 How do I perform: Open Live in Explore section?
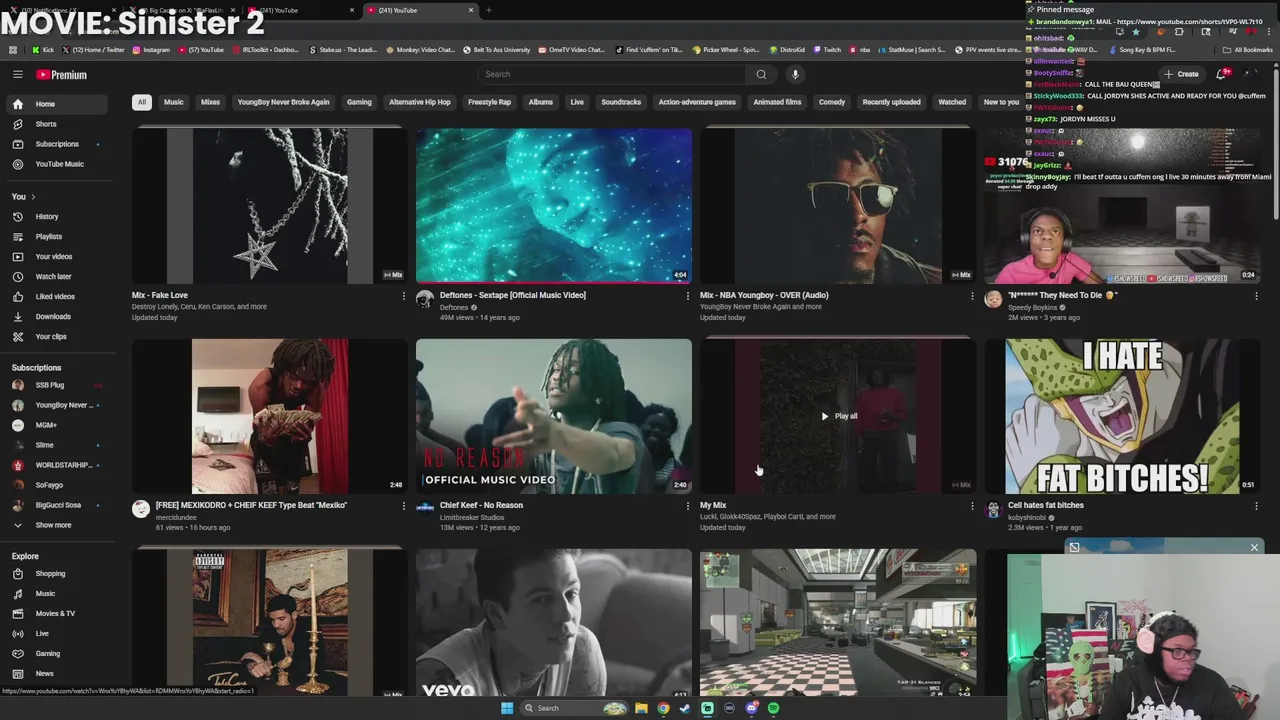click(58, 633)
